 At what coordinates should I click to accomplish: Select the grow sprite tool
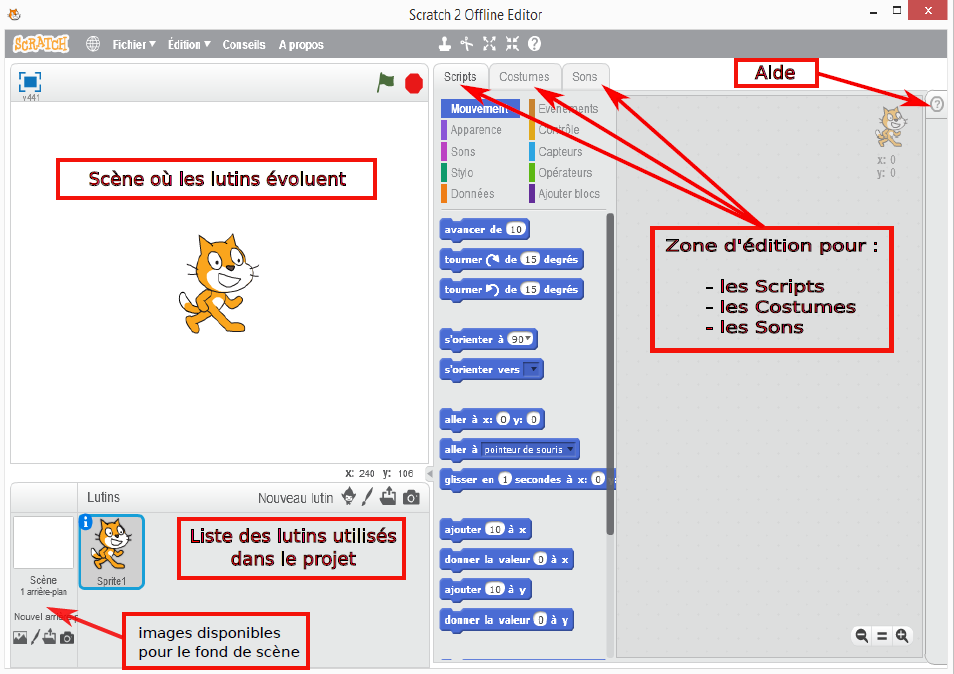(x=489, y=44)
